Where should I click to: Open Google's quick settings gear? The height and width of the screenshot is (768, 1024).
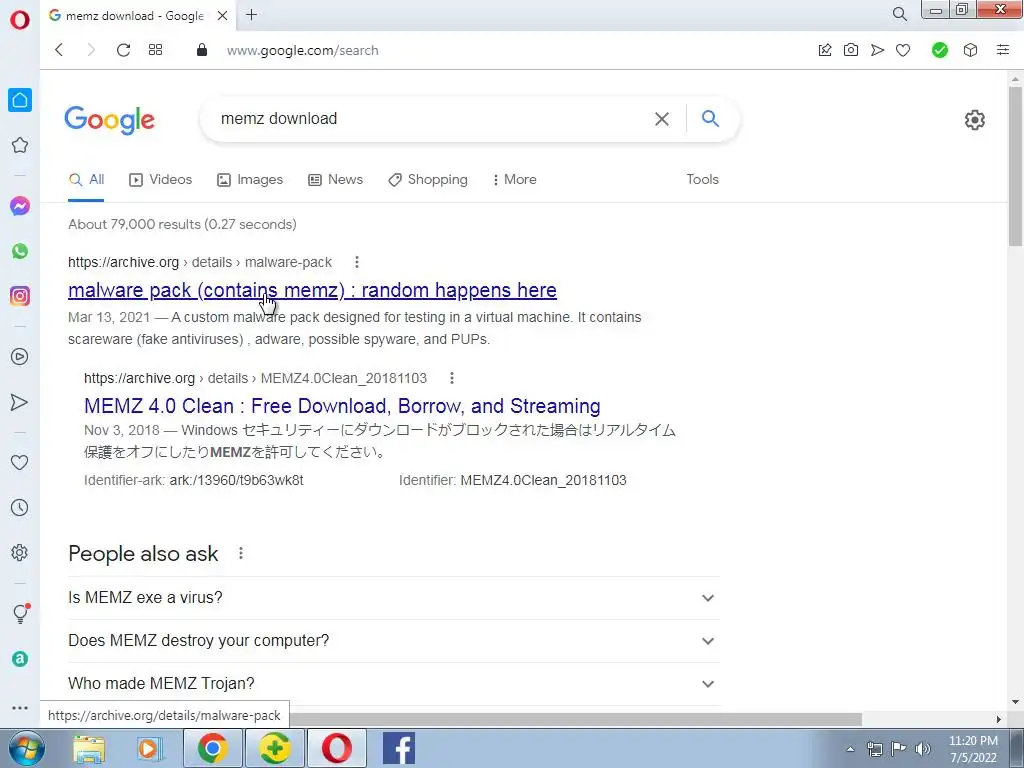click(974, 120)
